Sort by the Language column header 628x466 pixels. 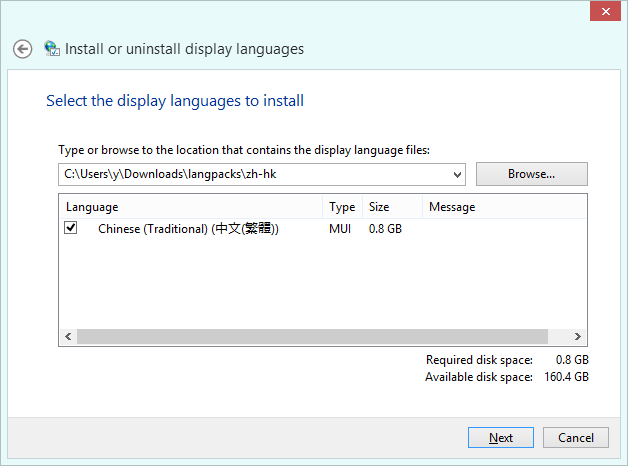point(191,207)
